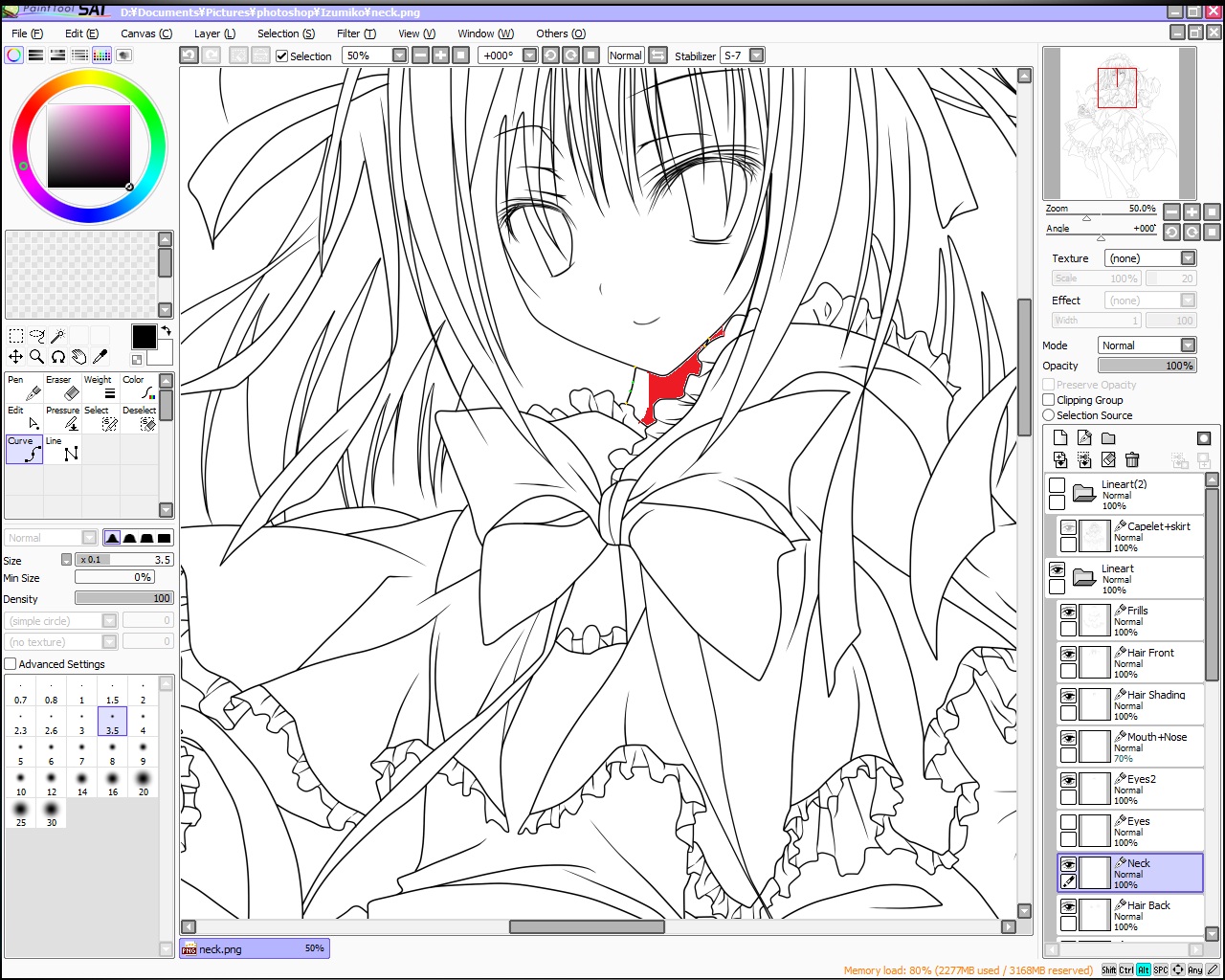Choose the Weight tool

pyautogui.click(x=100, y=388)
